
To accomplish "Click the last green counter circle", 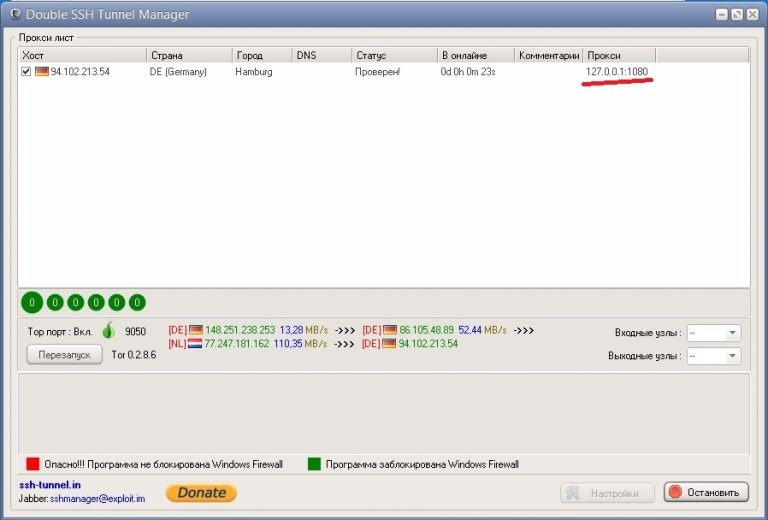I will pyautogui.click(x=137, y=302).
